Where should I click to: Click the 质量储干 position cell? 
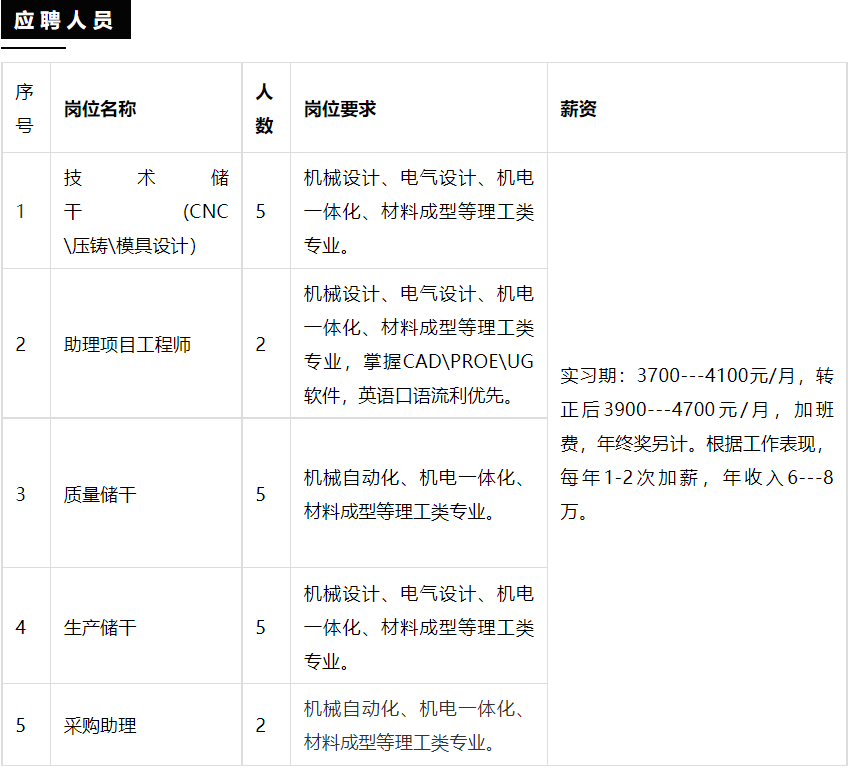pos(100,494)
